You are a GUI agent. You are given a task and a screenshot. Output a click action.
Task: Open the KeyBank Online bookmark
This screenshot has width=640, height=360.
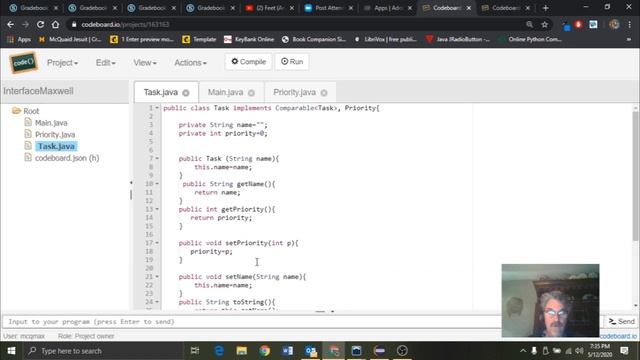[249, 39]
